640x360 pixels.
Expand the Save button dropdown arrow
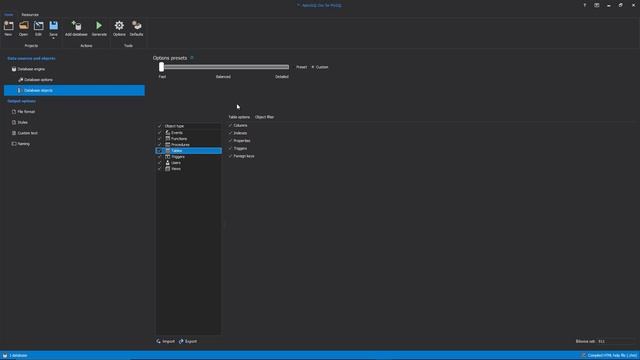point(53,38)
